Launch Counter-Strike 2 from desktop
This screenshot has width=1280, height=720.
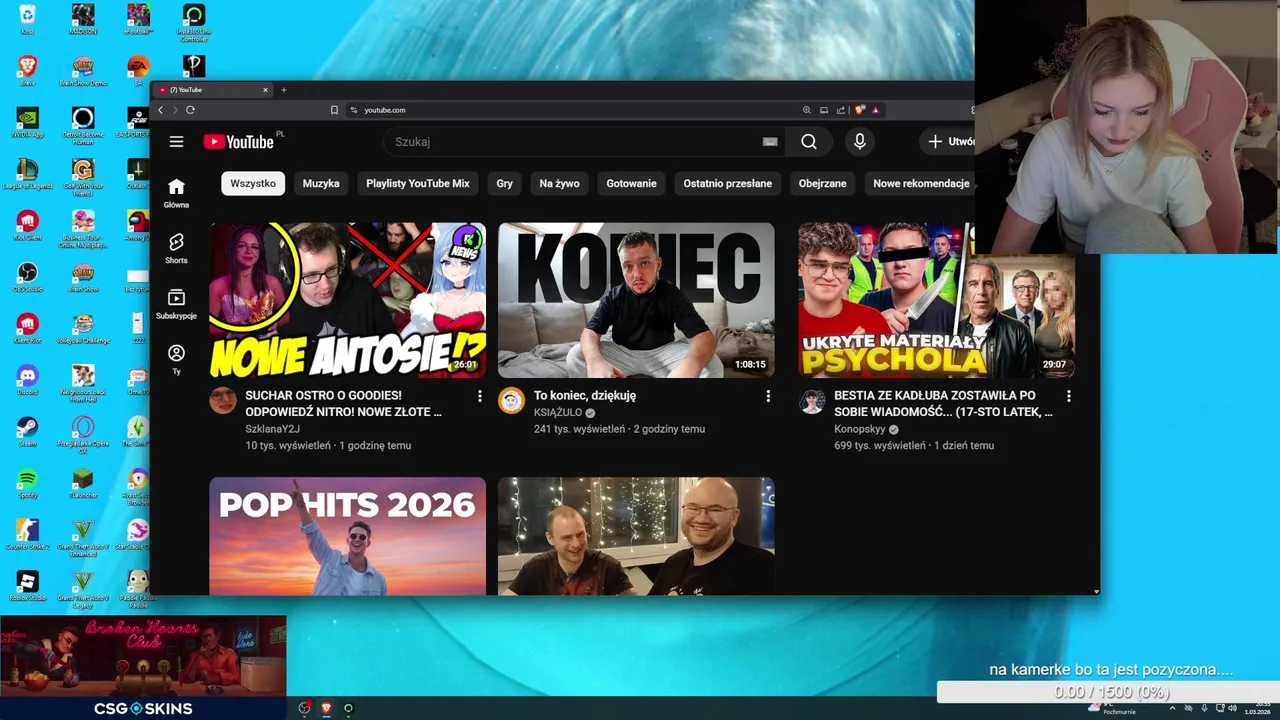[x=27, y=535]
